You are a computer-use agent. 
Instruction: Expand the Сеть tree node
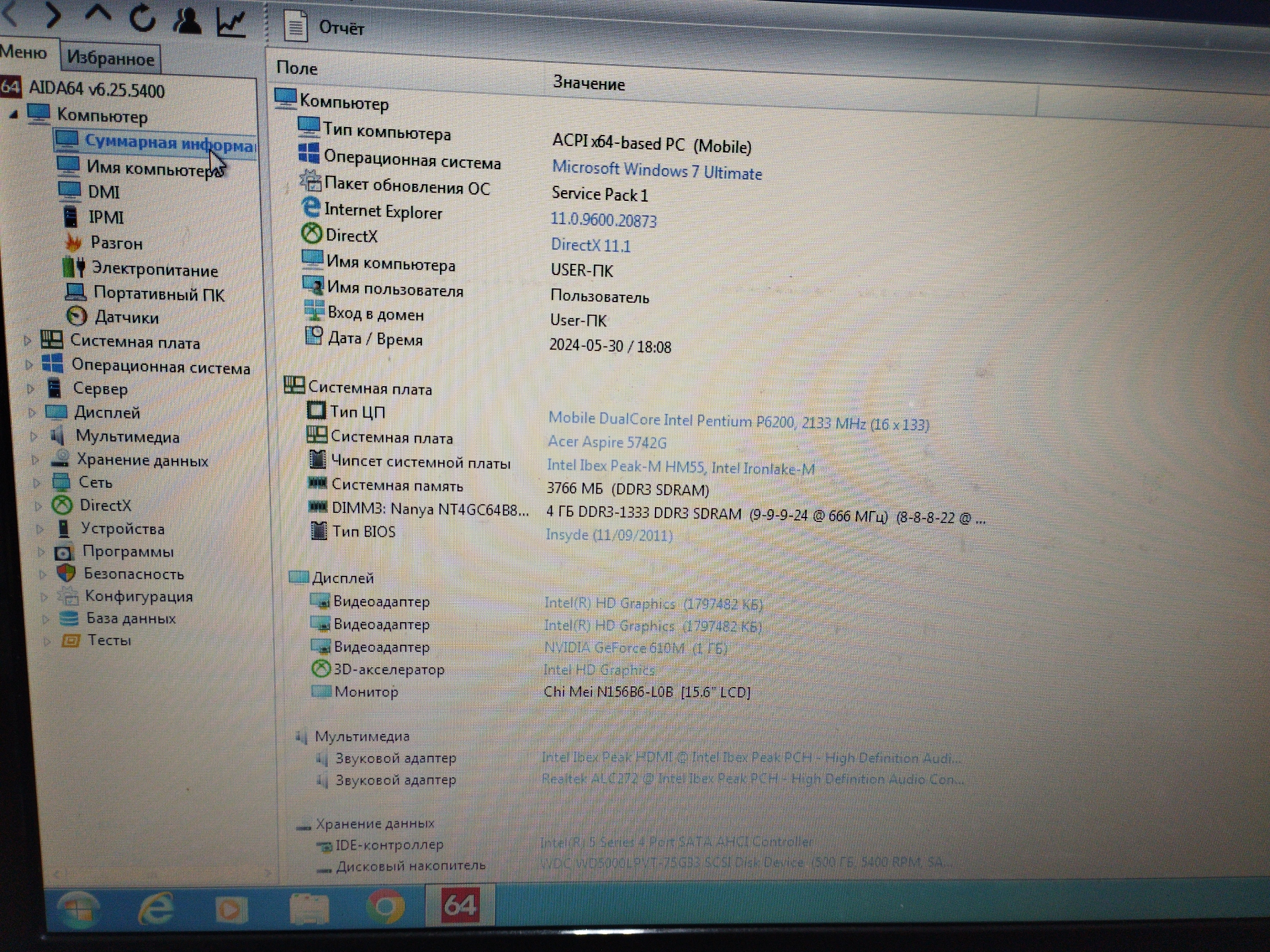pyautogui.click(x=37, y=483)
